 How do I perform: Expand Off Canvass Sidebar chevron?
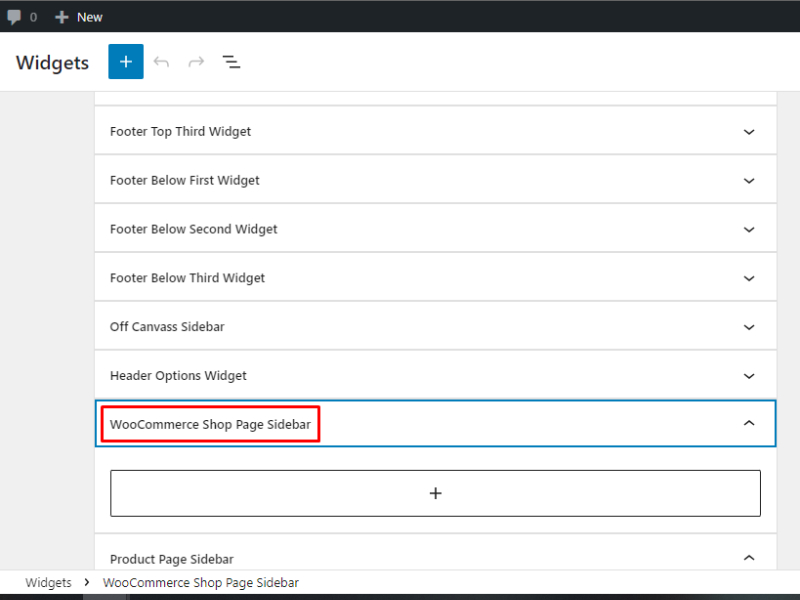click(x=749, y=327)
